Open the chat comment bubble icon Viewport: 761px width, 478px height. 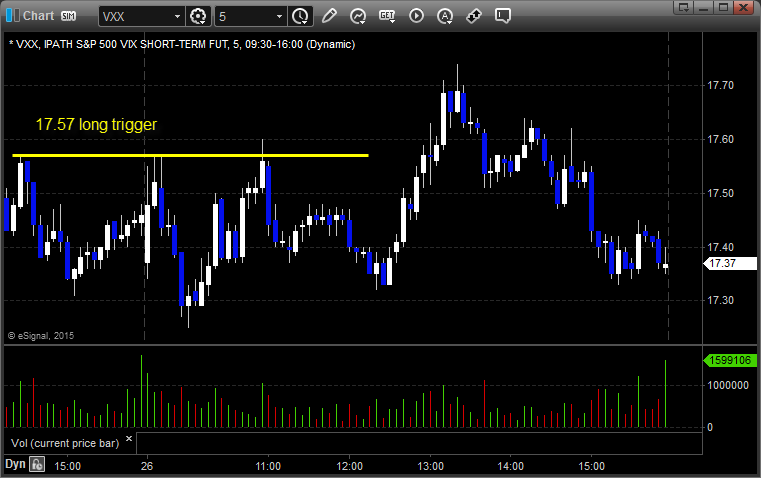pos(503,16)
